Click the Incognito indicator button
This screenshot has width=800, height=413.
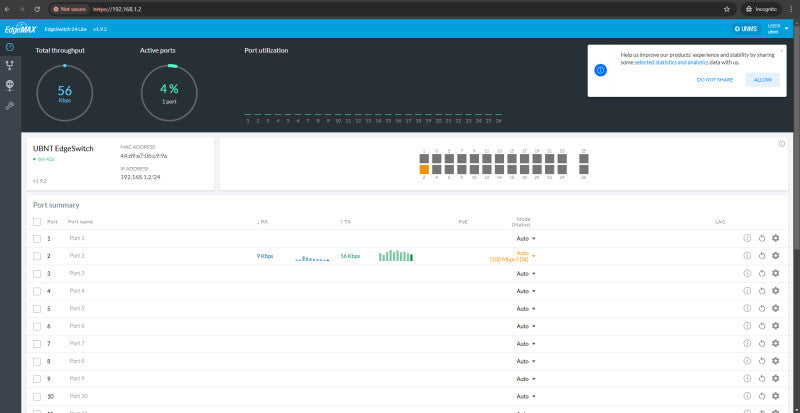[761, 9]
